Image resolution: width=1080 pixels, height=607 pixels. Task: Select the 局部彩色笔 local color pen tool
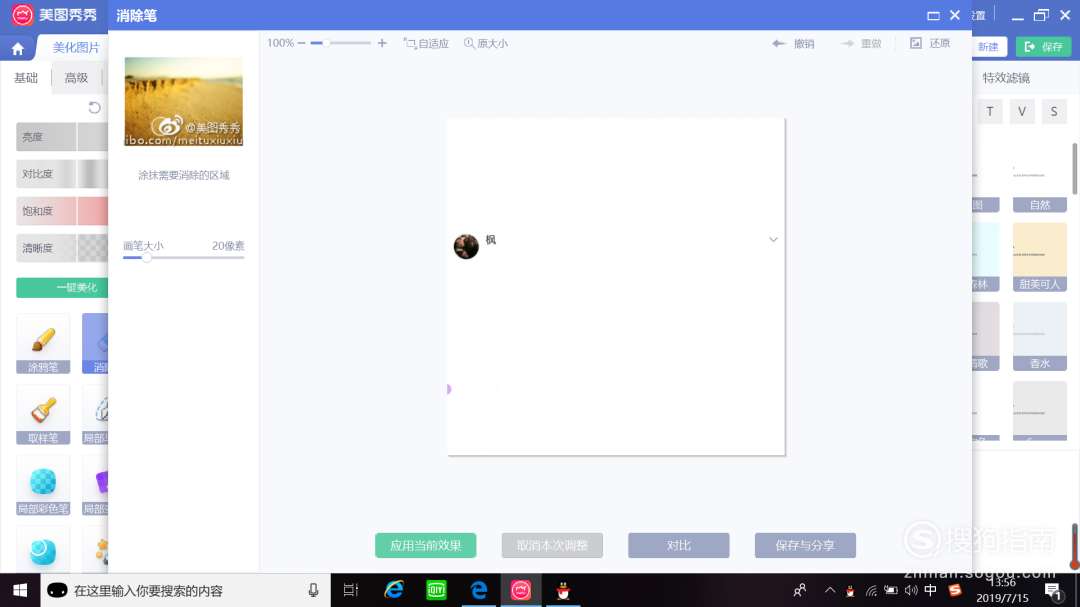[43, 486]
